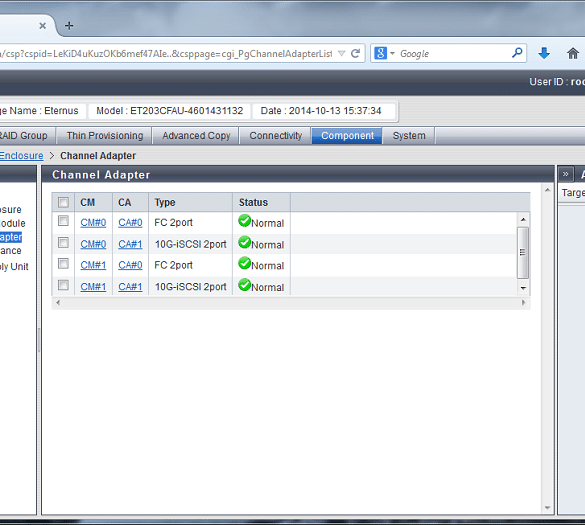Click the green status check for CM#1 CA#0
Viewport: 585px width, 525px height.
coord(244,263)
